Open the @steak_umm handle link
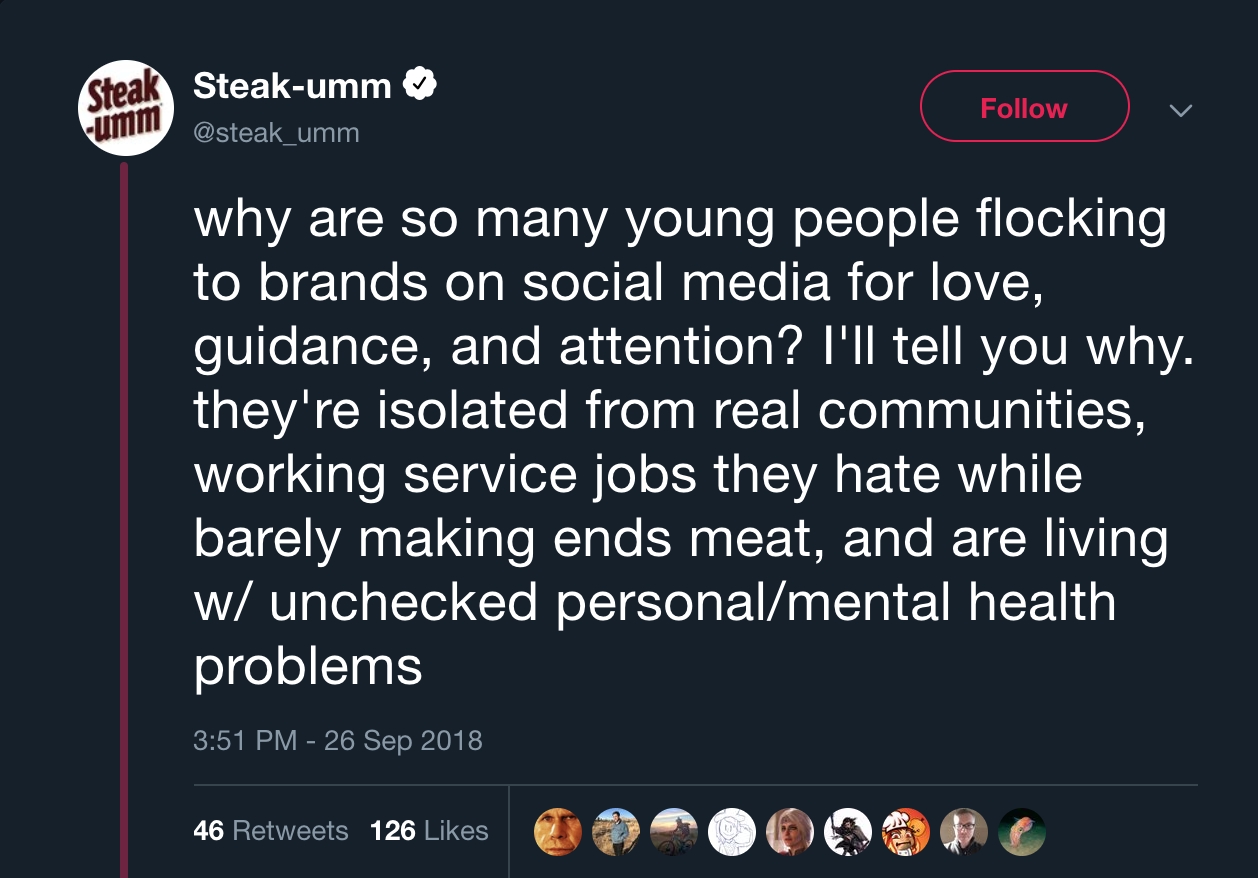 pos(276,132)
